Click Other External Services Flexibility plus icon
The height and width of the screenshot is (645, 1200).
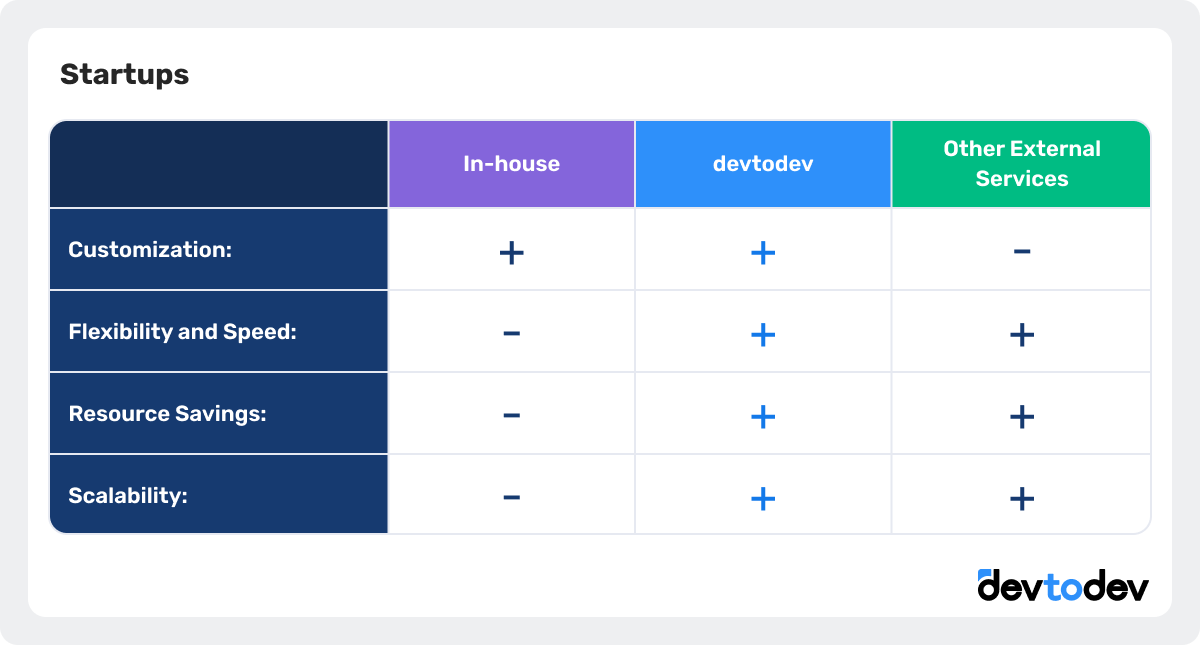tap(1021, 334)
